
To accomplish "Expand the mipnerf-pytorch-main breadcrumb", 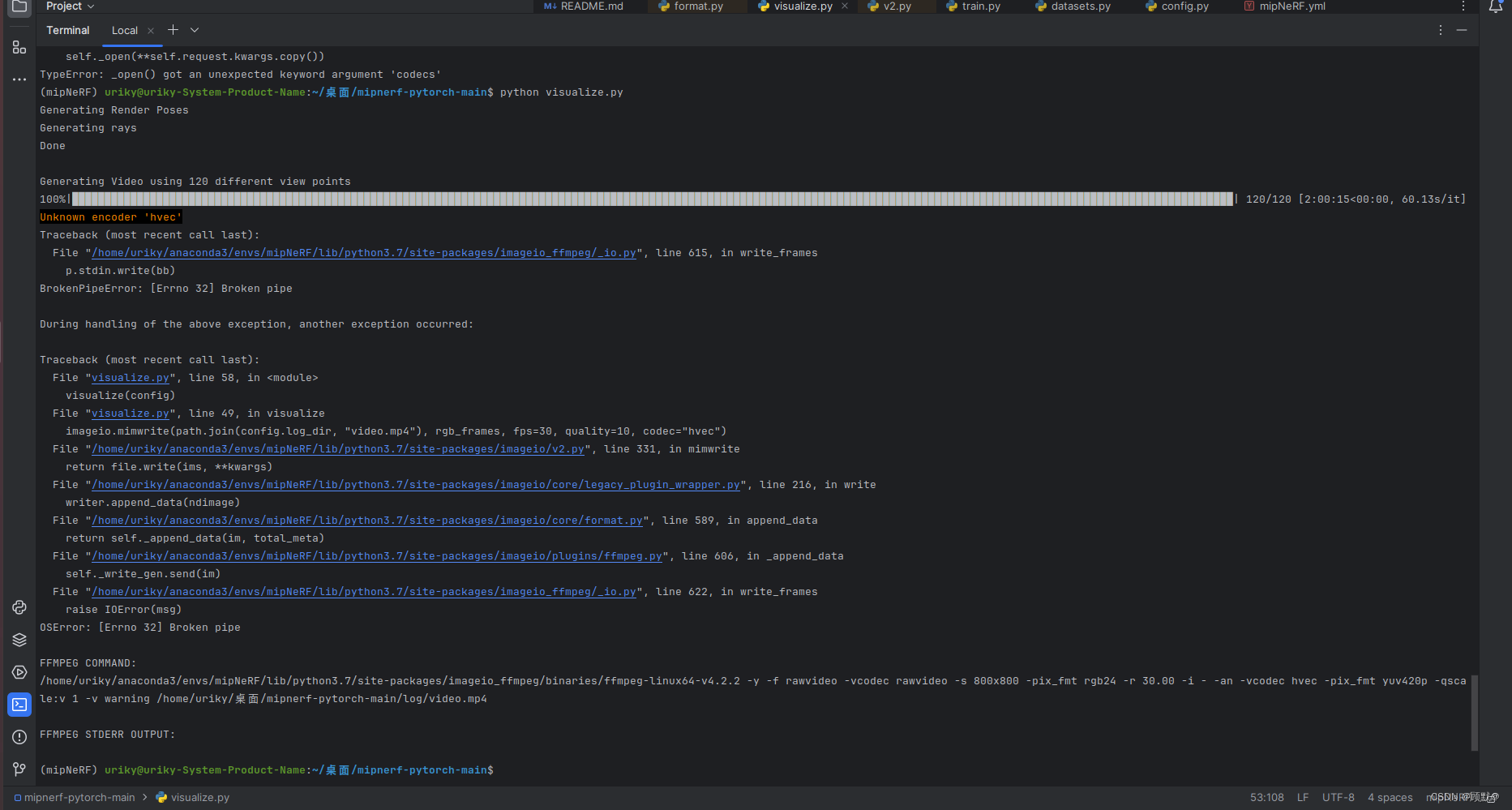I will click(x=78, y=797).
